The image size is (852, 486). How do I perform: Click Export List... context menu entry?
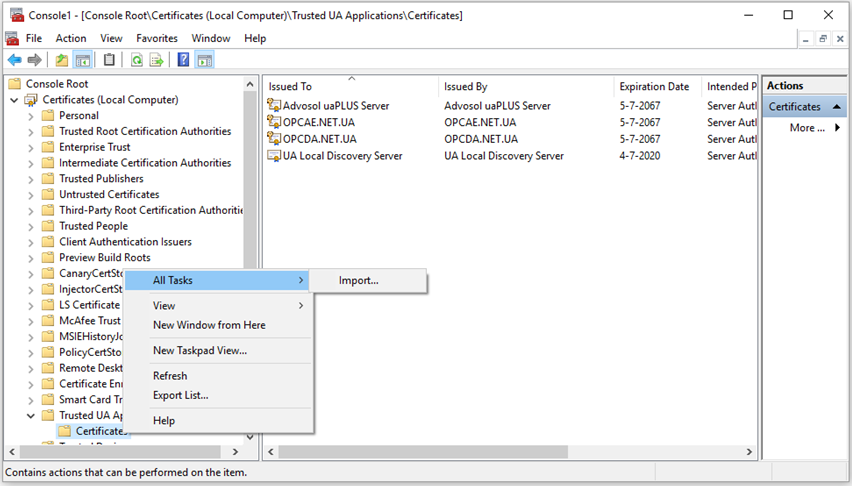pos(180,395)
